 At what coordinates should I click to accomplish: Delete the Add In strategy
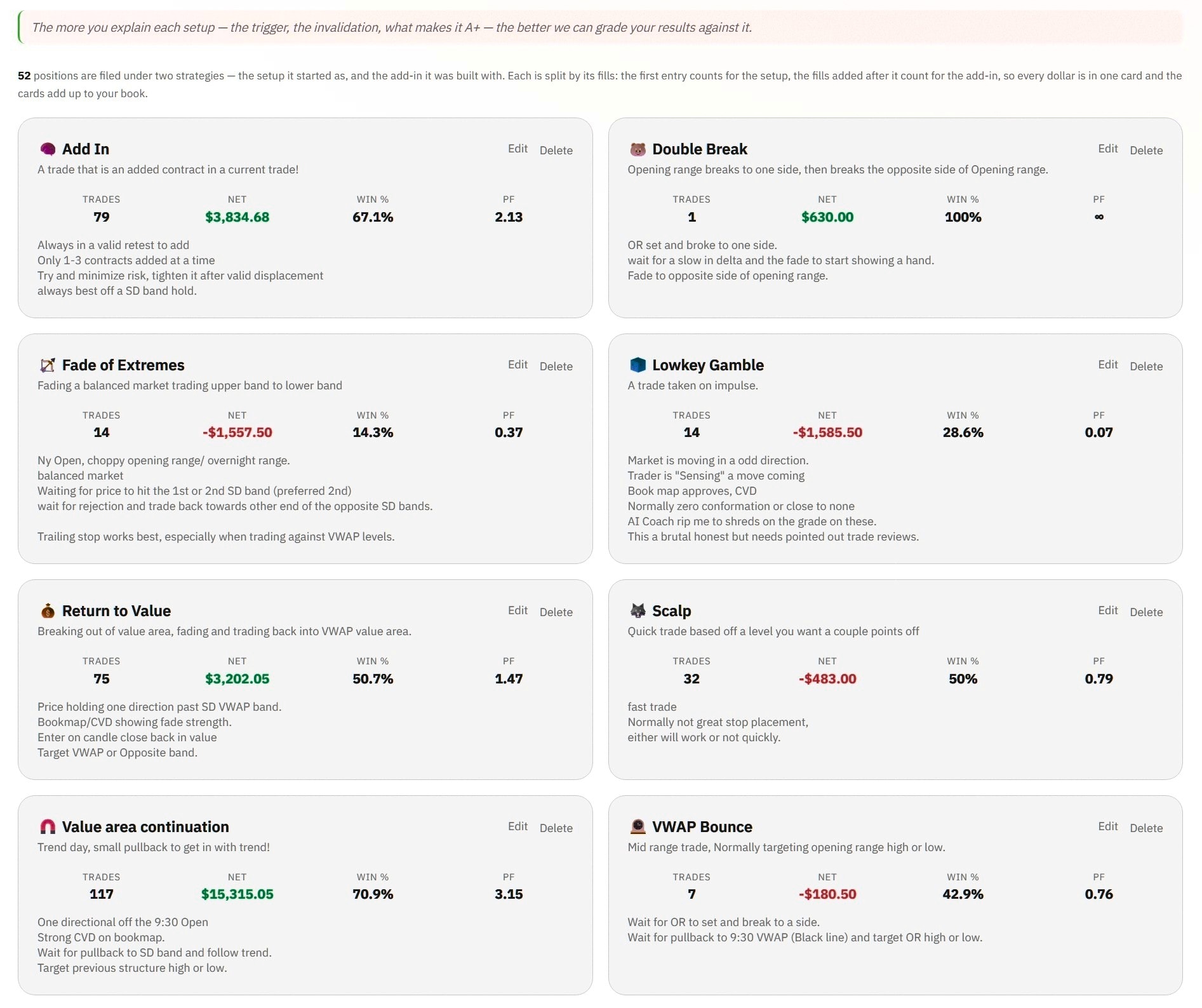tap(556, 151)
